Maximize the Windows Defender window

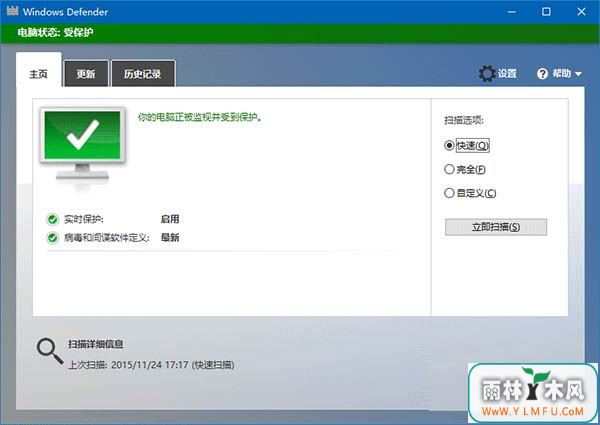pyautogui.click(x=546, y=12)
